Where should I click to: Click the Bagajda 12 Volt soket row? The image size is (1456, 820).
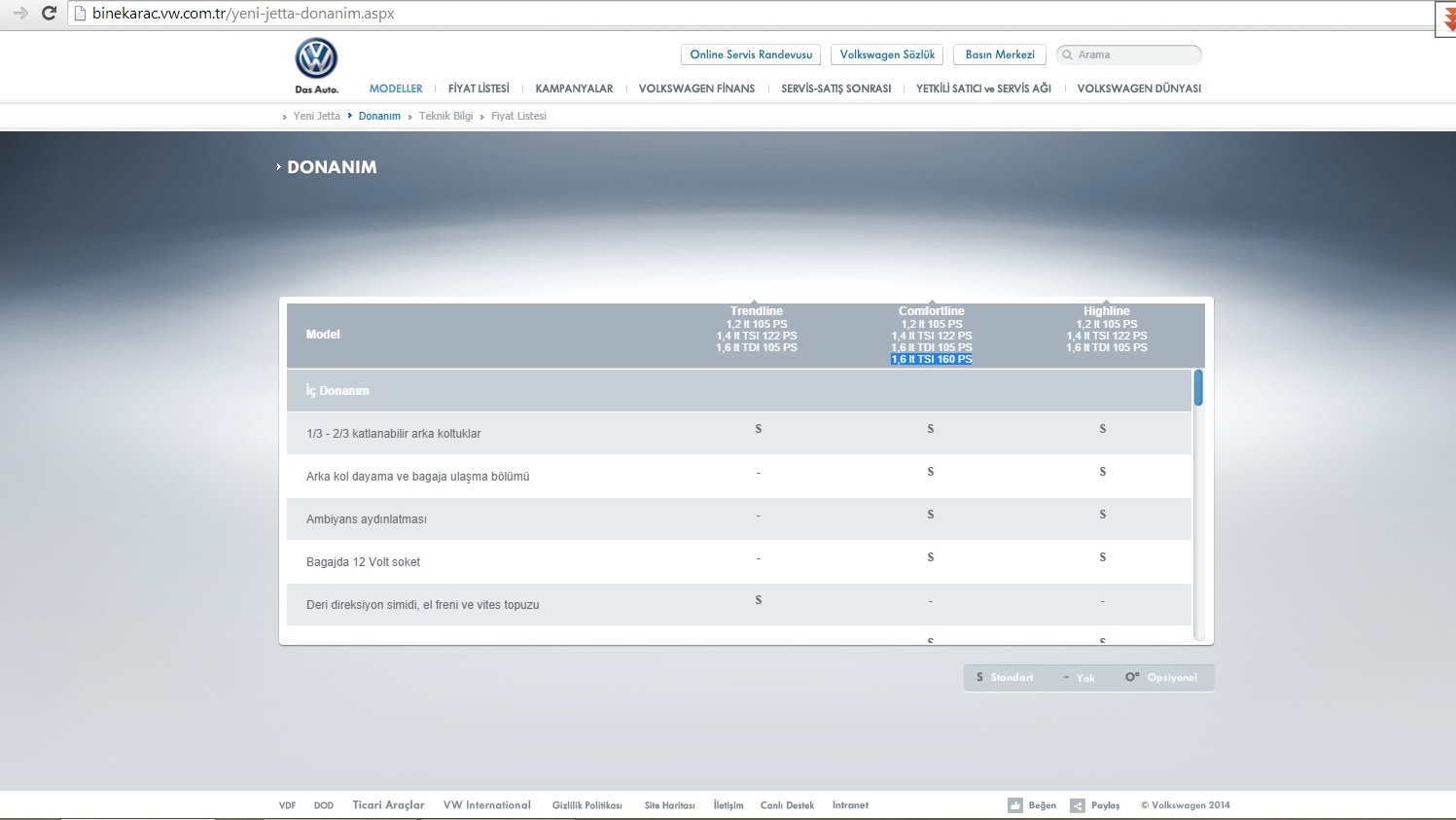[x=739, y=561]
